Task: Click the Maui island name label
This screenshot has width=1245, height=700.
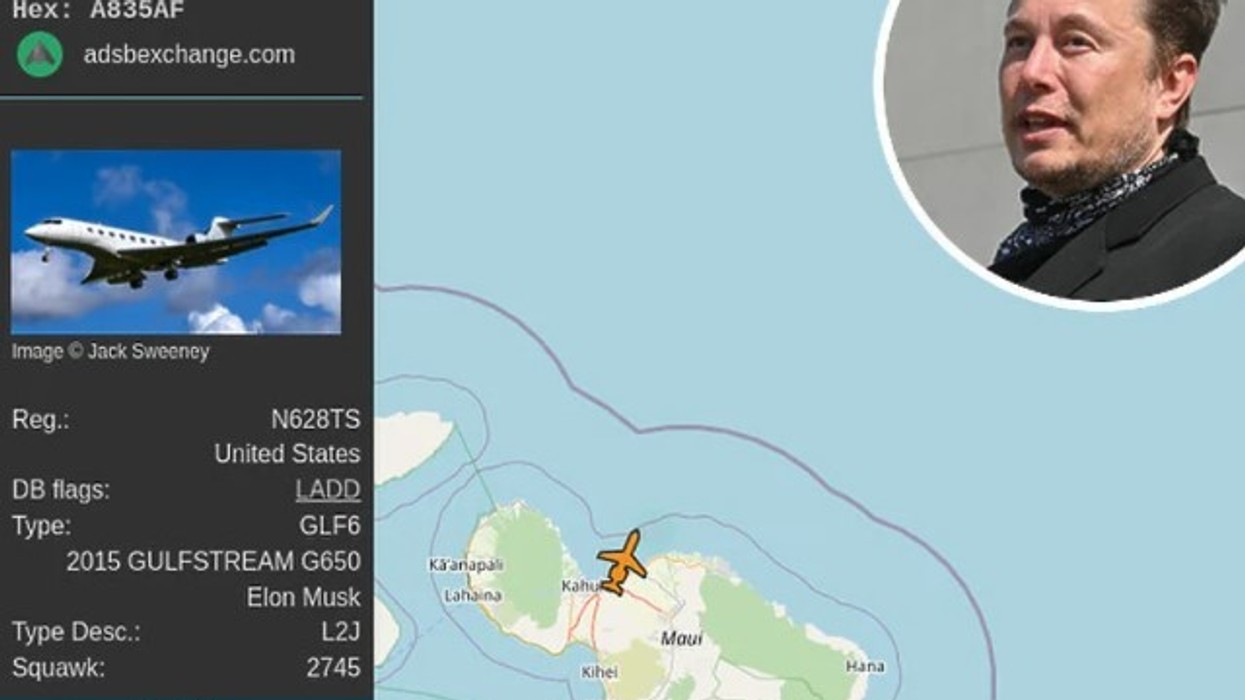Action: pyautogui.click(x=682, y=638)
